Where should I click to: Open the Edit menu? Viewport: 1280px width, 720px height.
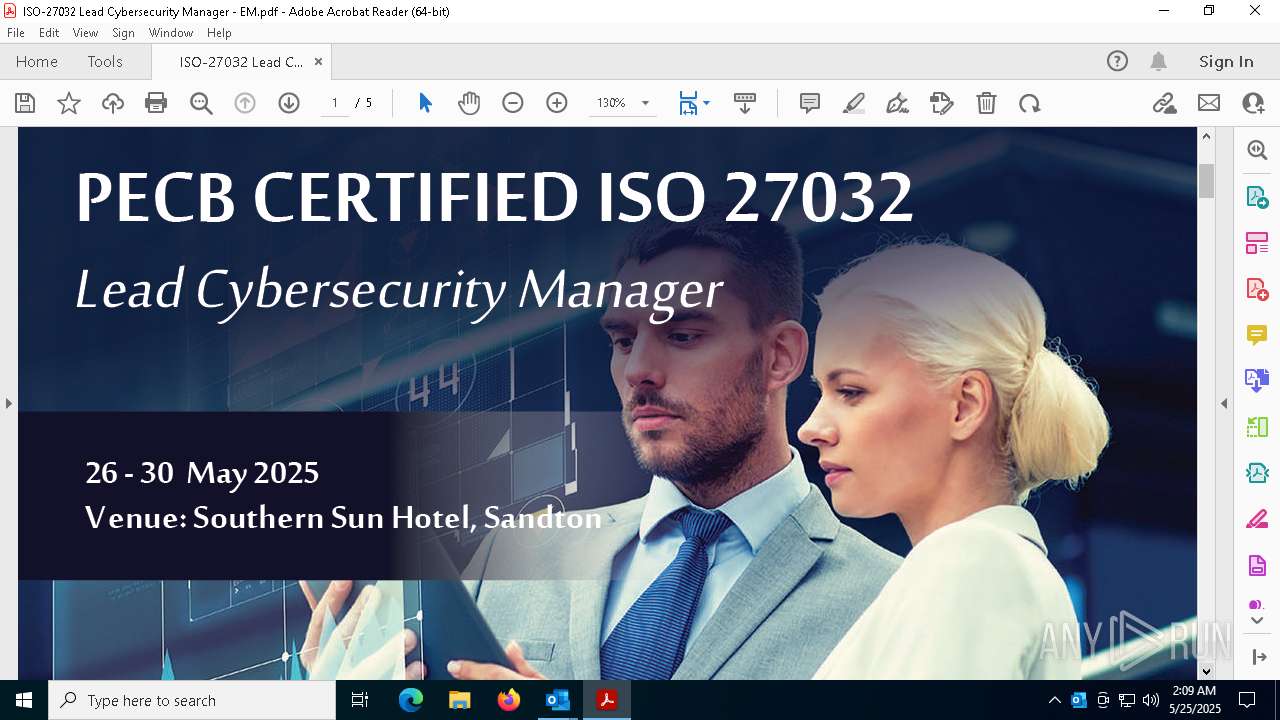tap(49, 33)
